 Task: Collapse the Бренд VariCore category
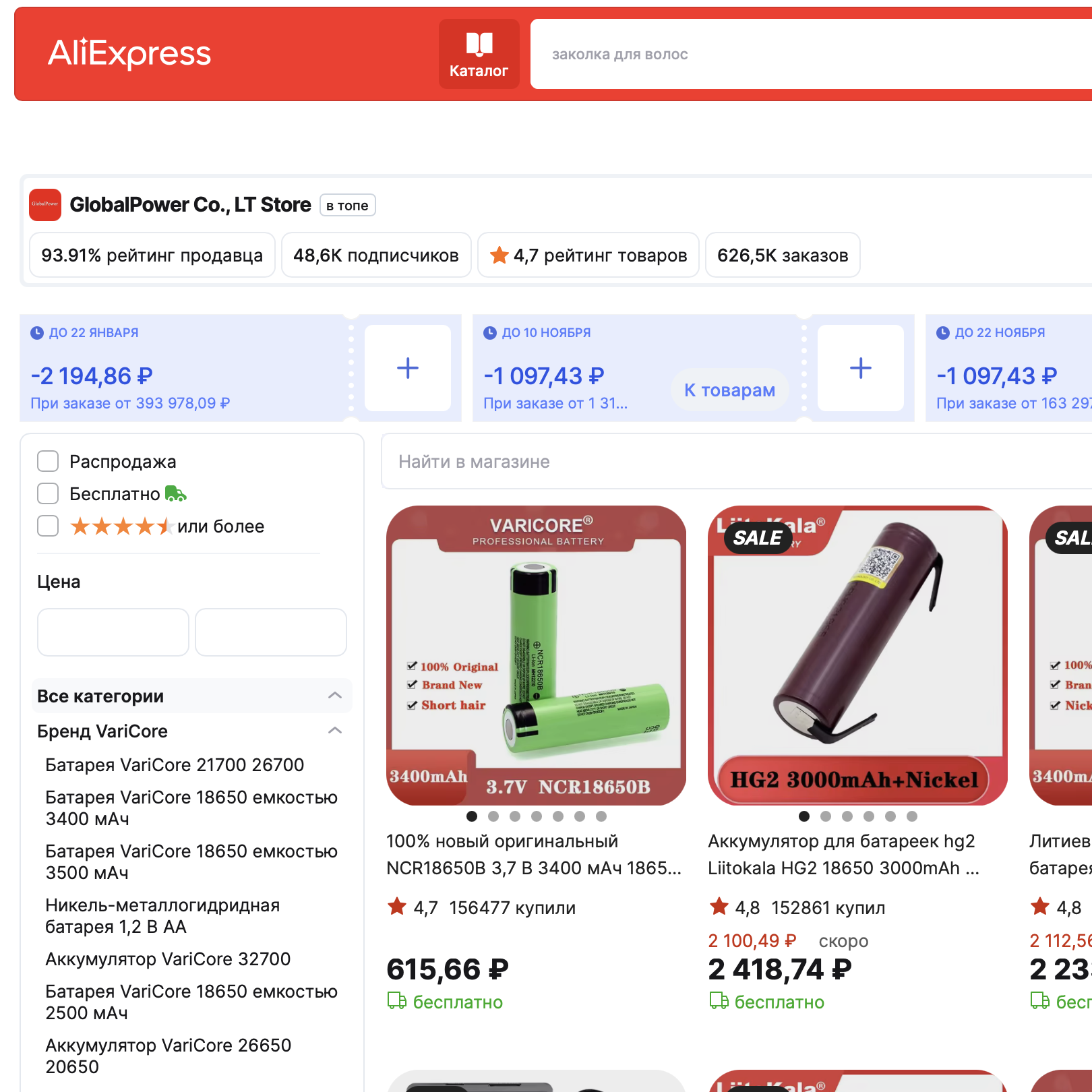coord(335,731)
